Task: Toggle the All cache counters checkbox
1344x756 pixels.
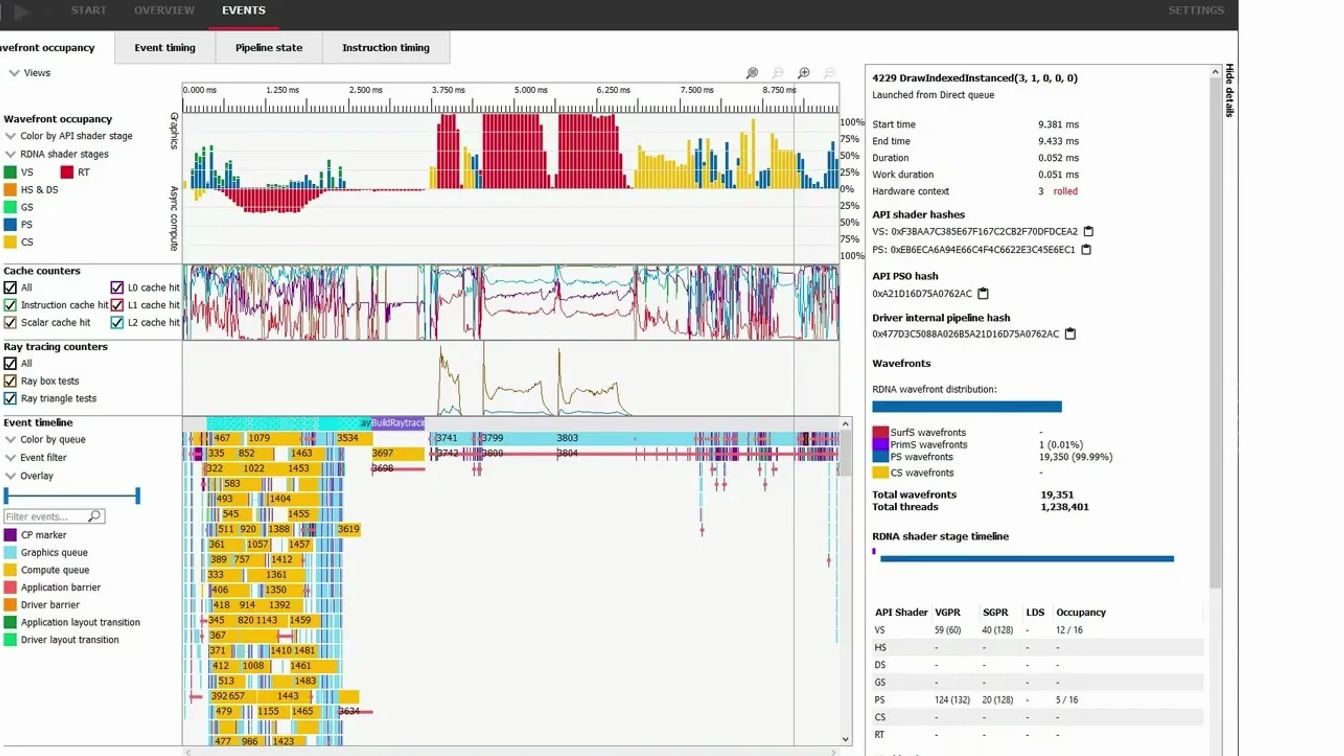Action: pyautogui.click(x=11, y=288)
